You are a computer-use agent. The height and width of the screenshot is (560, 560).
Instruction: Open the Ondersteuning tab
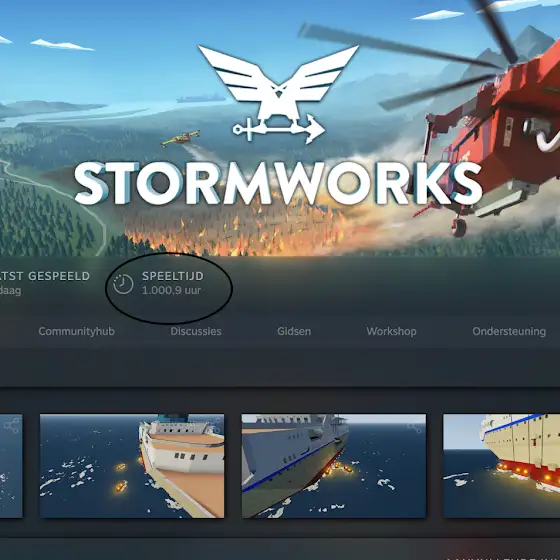pos(509,331)
